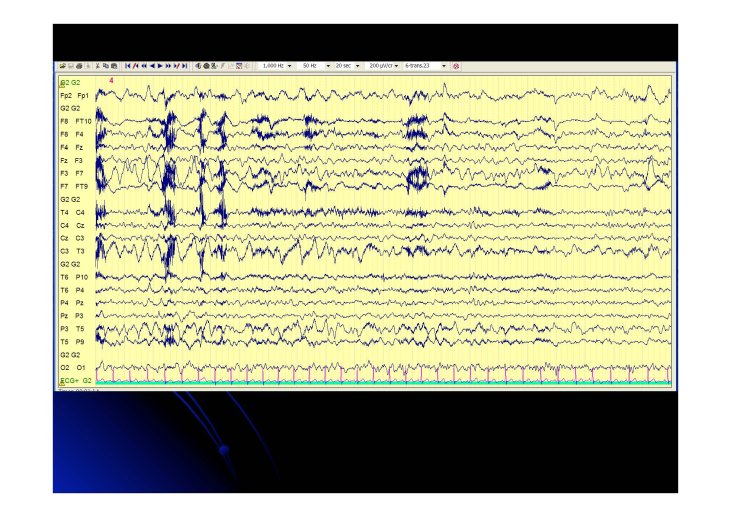Jump to start of EEG recording
The image size is (731, 517).
pyautogui.click(x=128, y=66)
